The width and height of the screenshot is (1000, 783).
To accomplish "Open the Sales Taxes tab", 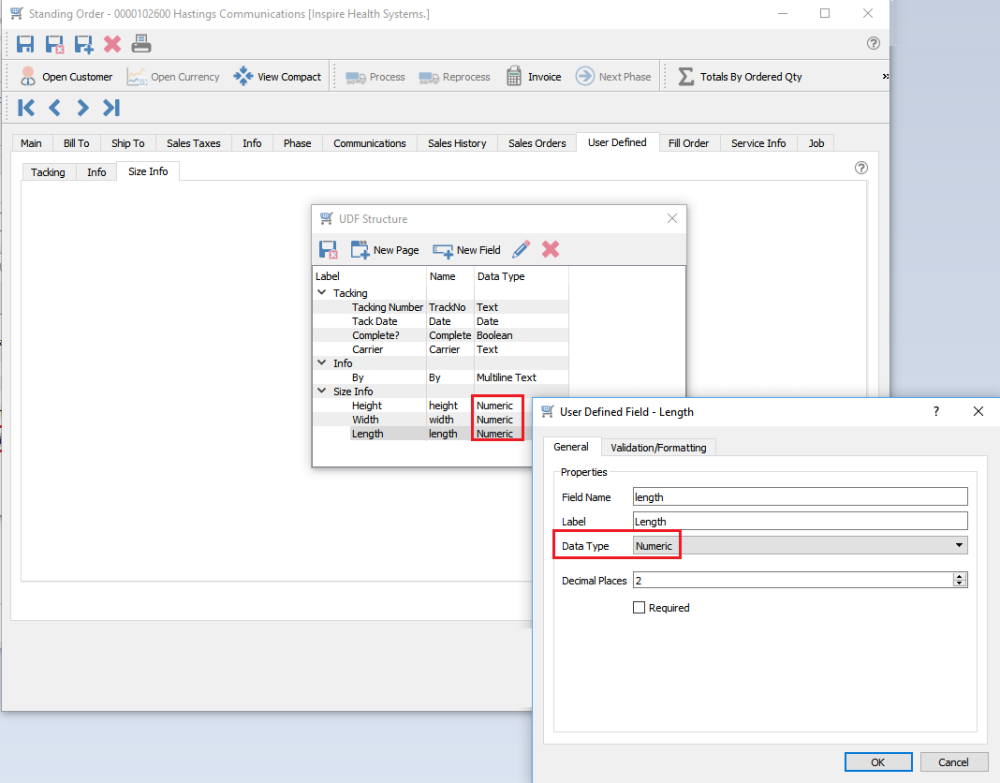I will (193, 143).
